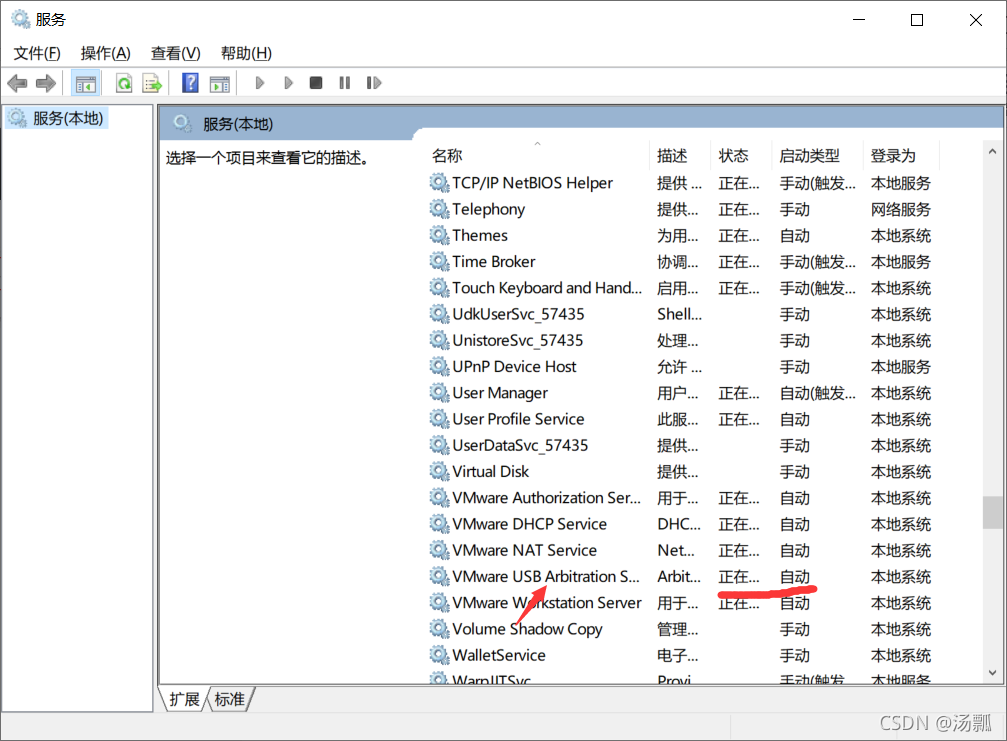The height and width of the screenshot is (741, 1007).
Task: Click the gear icon beside User Manager
Action: (439, 393)
